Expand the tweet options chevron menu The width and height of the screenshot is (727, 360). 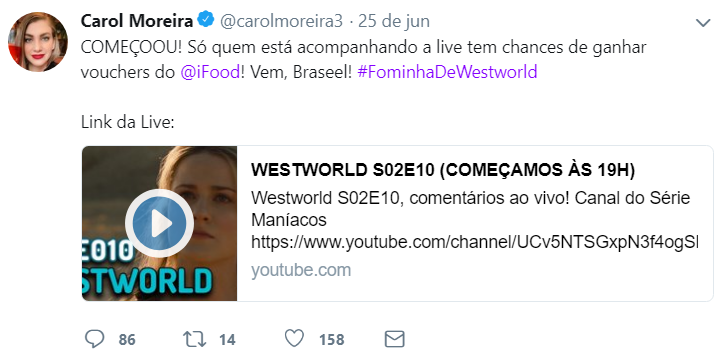703,22
